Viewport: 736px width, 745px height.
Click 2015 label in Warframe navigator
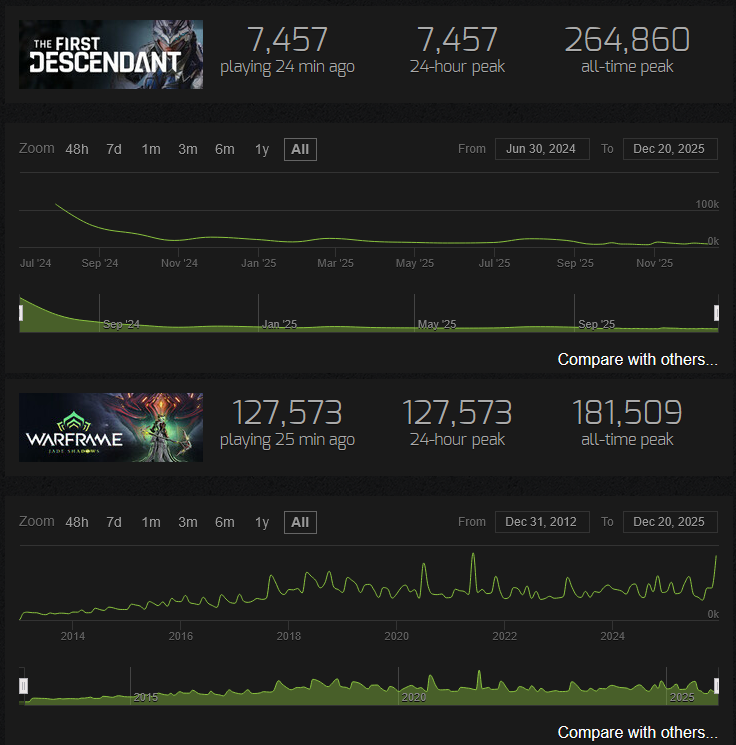[x=145, y=697]
